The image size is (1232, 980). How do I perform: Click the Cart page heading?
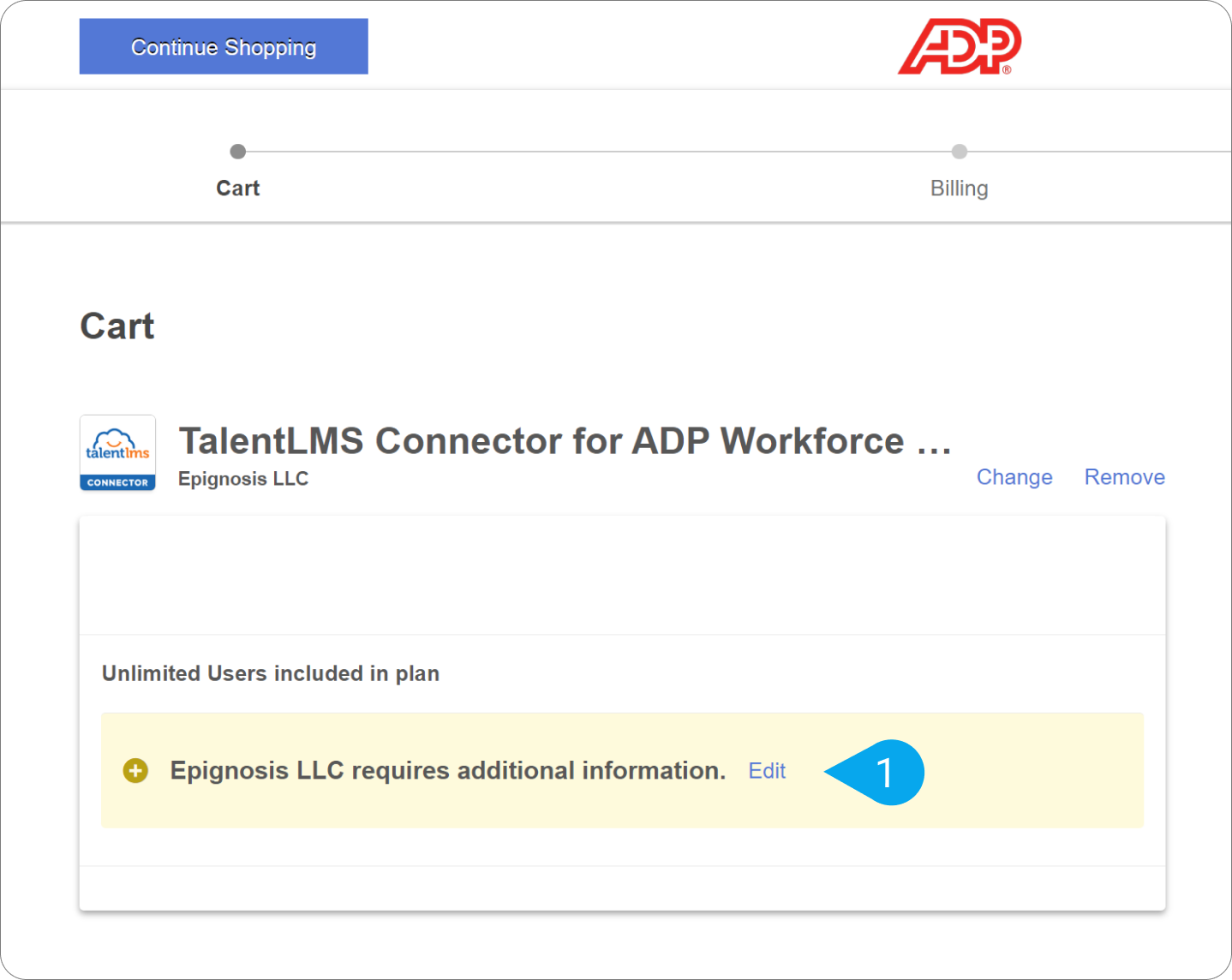117,326
